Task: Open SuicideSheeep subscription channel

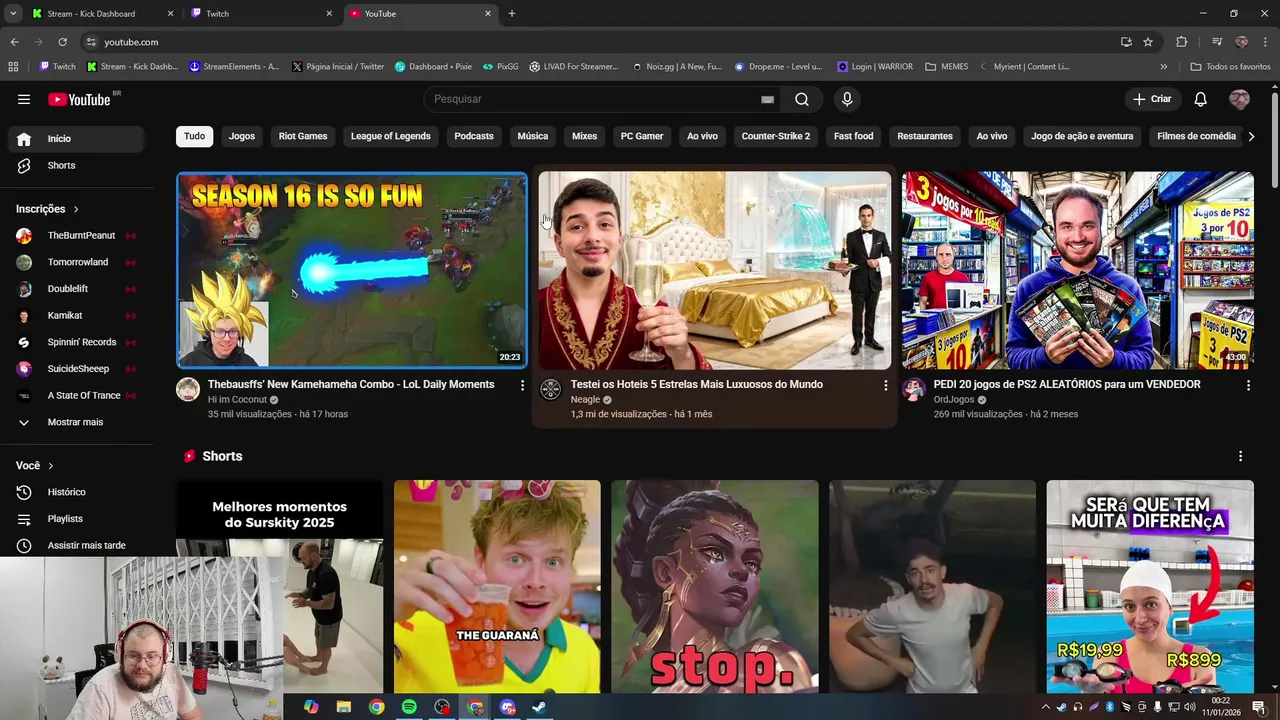Action: coord(76,369)
